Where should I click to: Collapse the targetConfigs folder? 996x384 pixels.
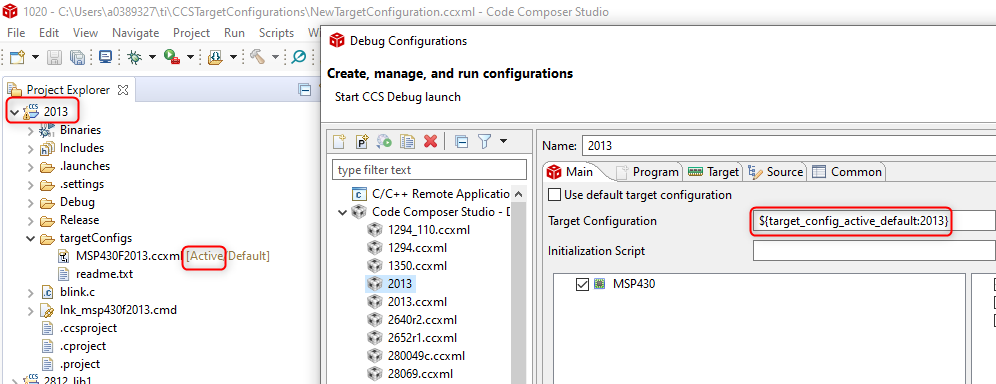click(x=30, y=239)
